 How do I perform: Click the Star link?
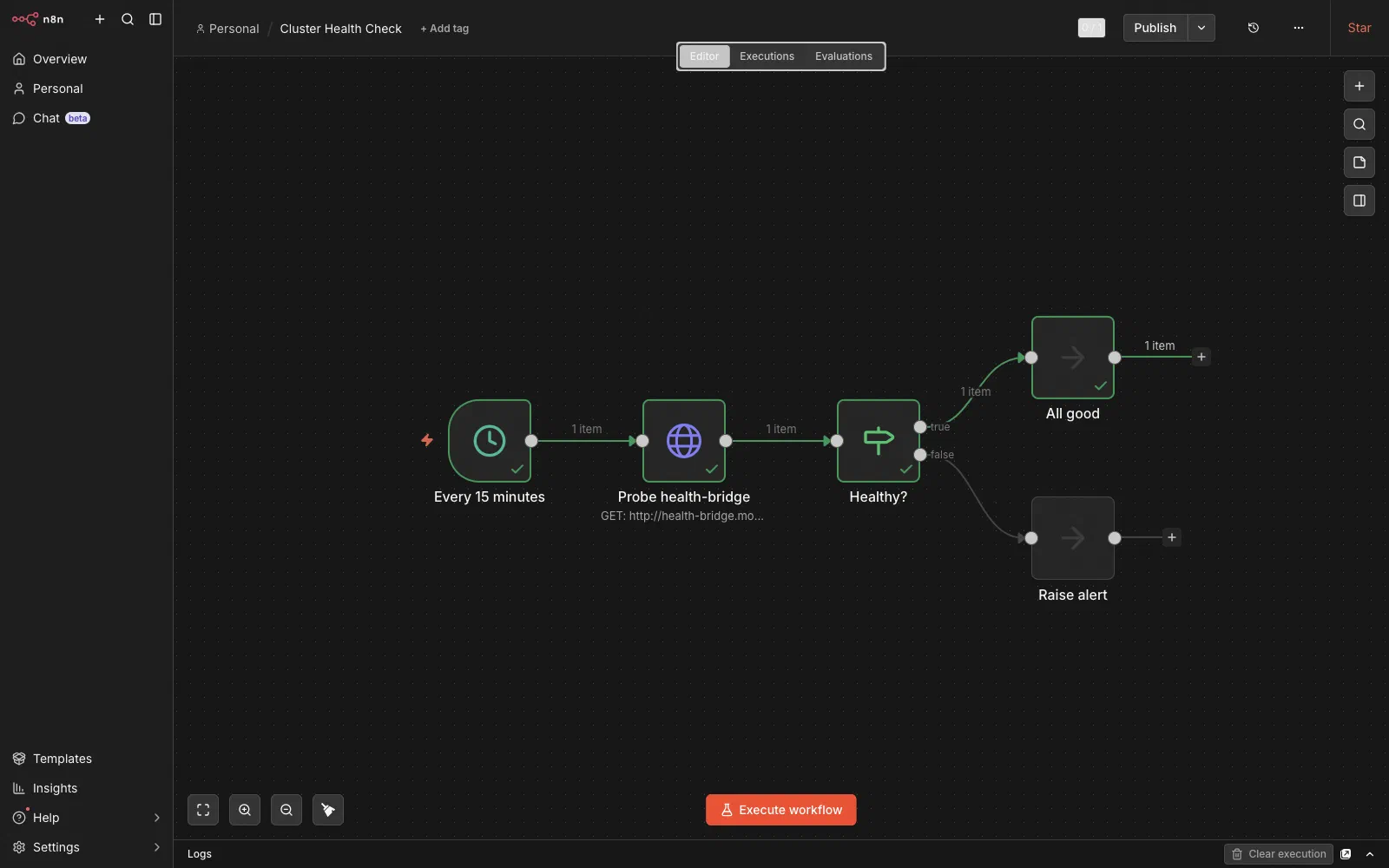(1359, 28)
